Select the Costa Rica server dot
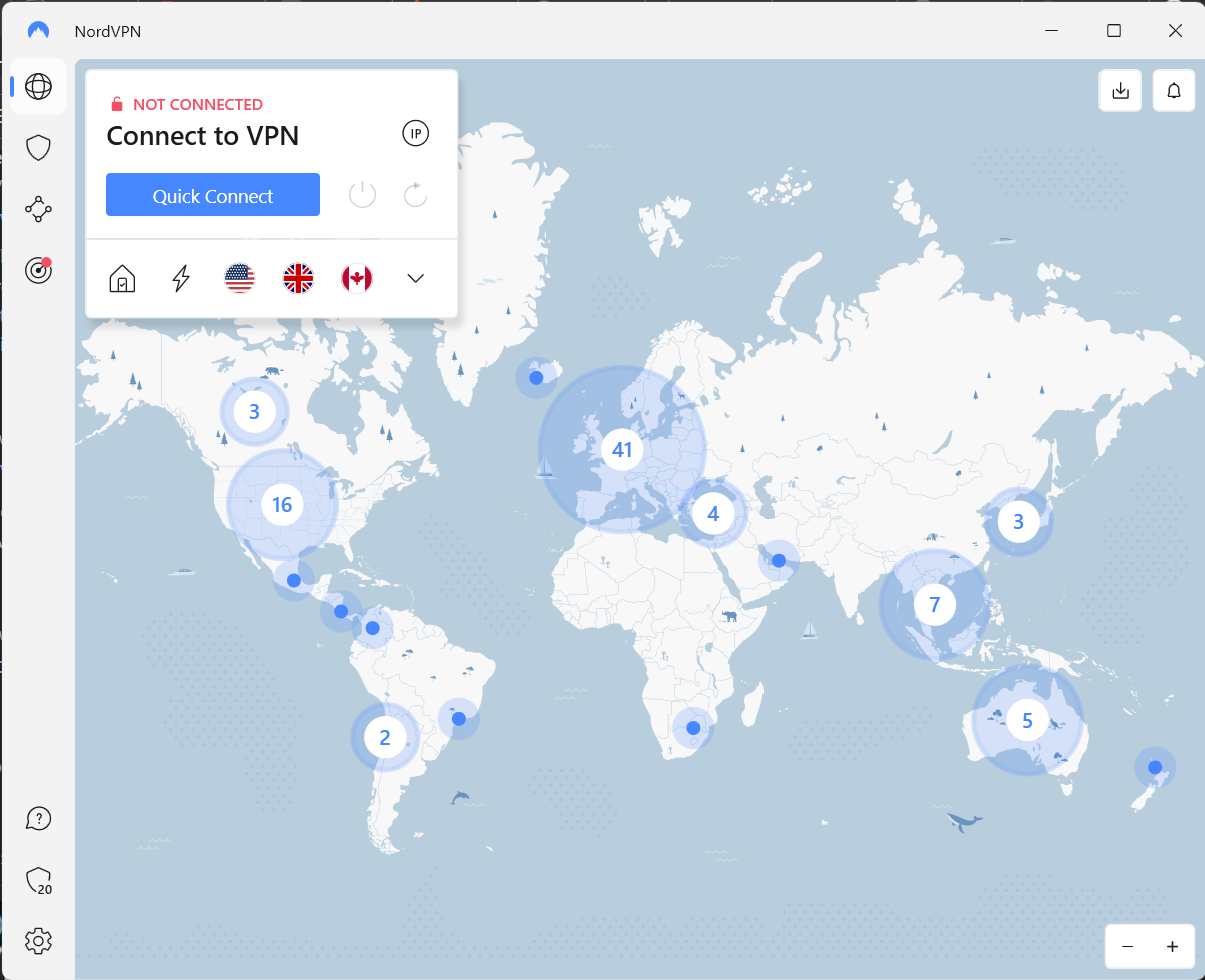 [341, 611]
